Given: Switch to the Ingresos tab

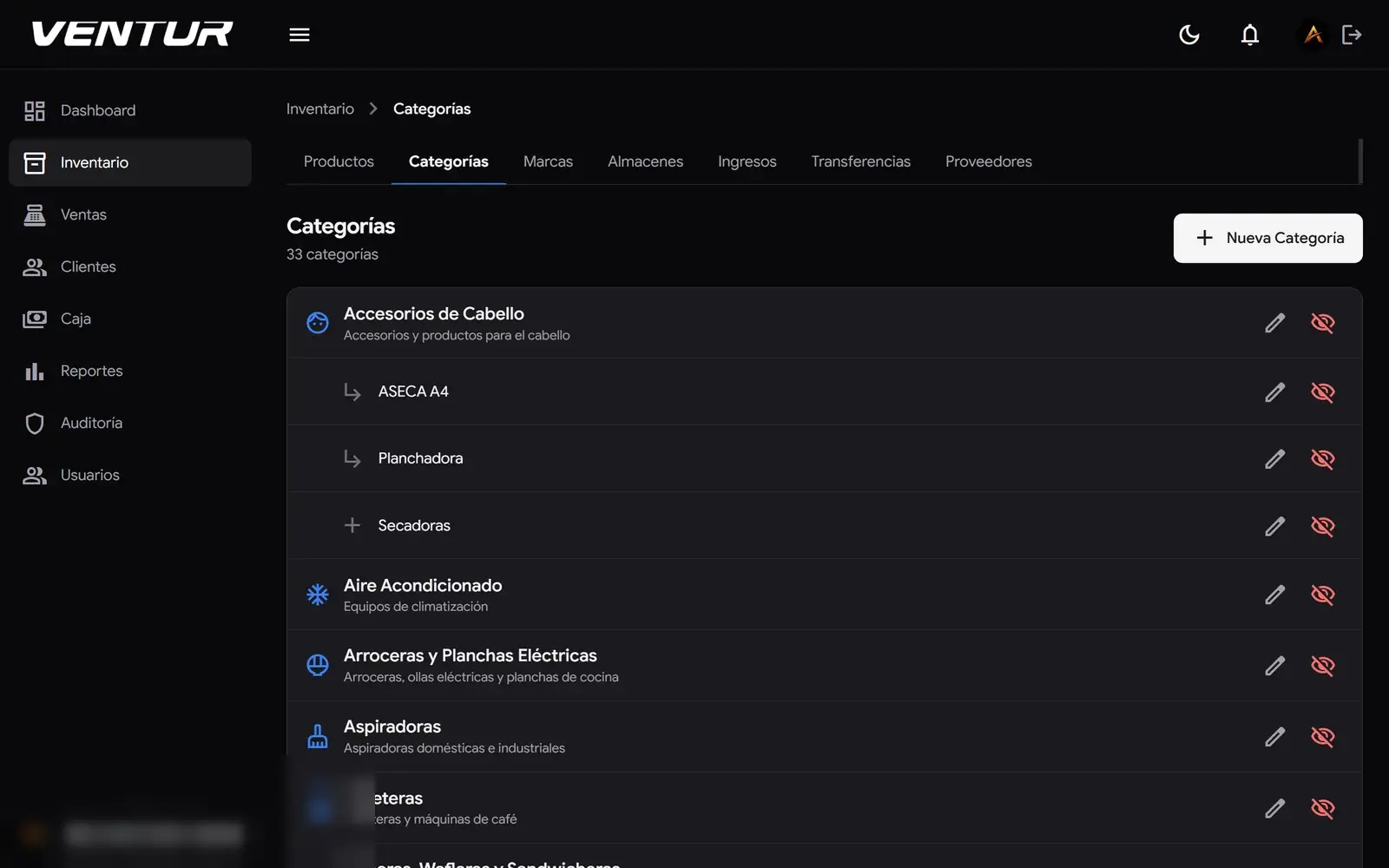Looking at the screenshot, I should point(747,161).
